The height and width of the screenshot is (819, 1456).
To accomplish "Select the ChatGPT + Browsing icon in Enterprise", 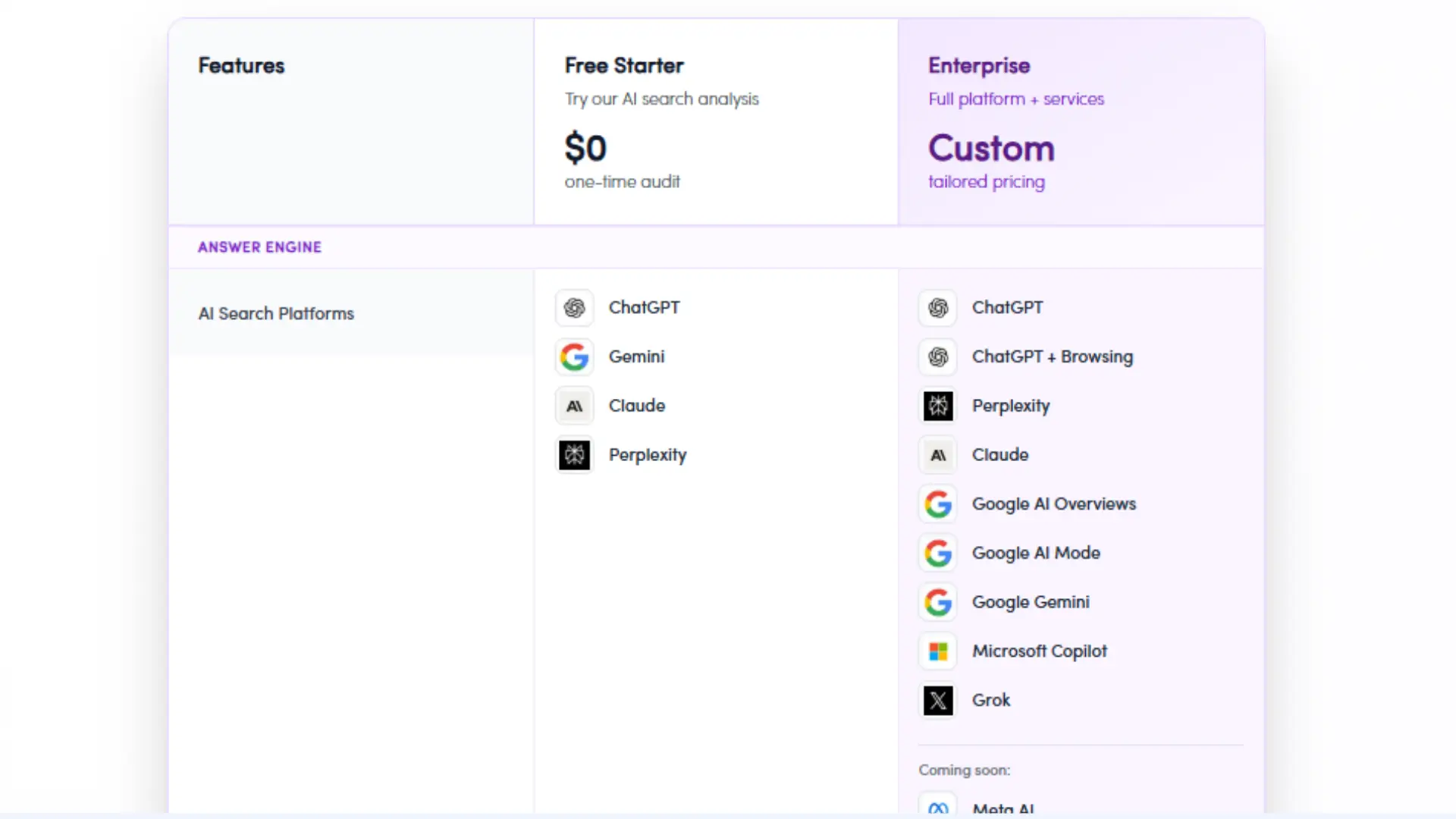I will tap(938, 356).
